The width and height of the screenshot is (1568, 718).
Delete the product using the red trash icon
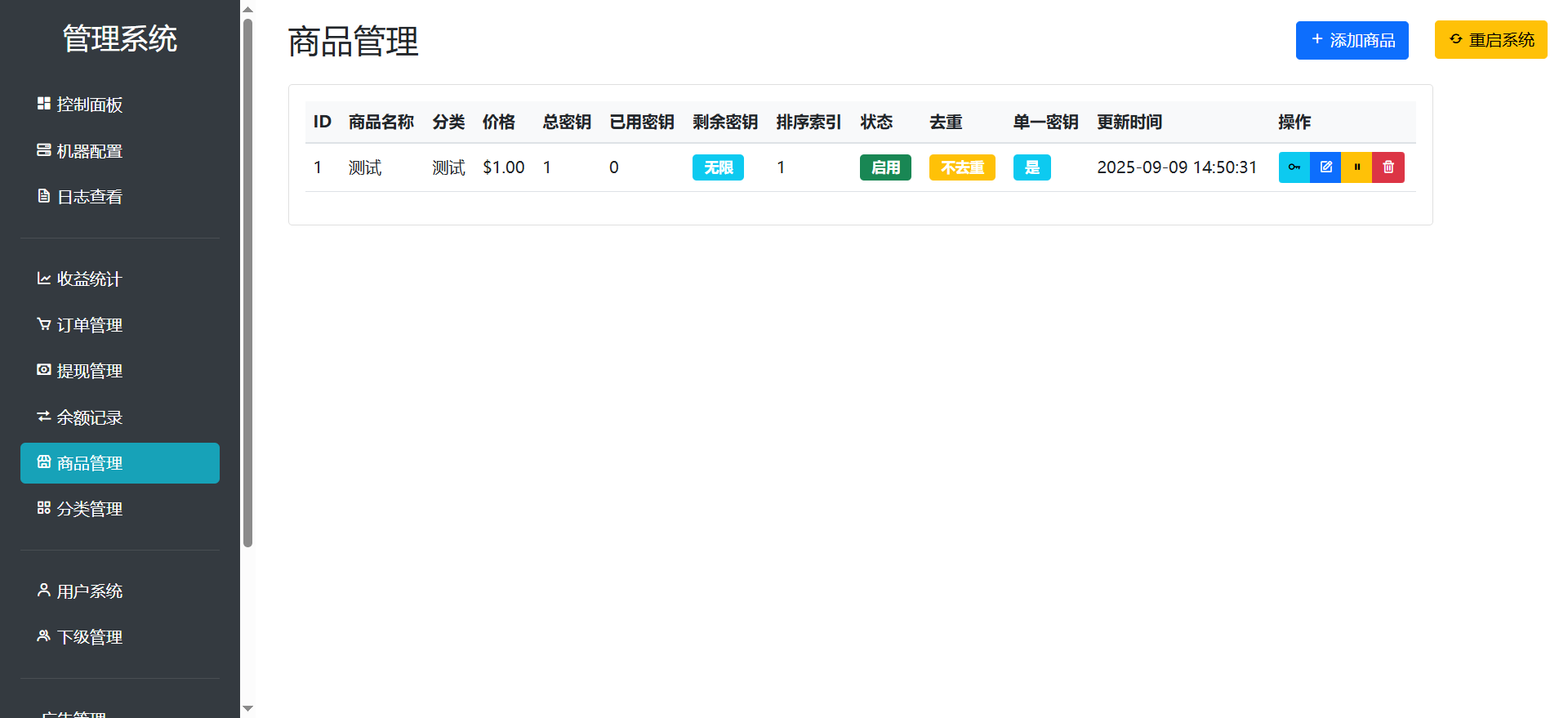point(1388,167)
